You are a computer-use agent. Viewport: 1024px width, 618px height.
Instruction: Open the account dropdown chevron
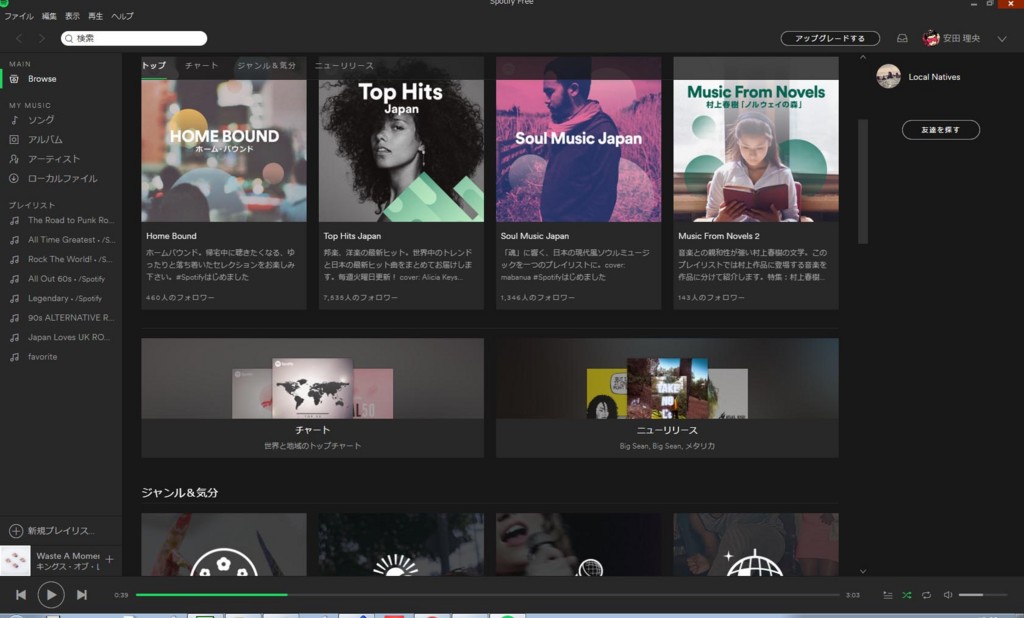(x=1002, y=39)
